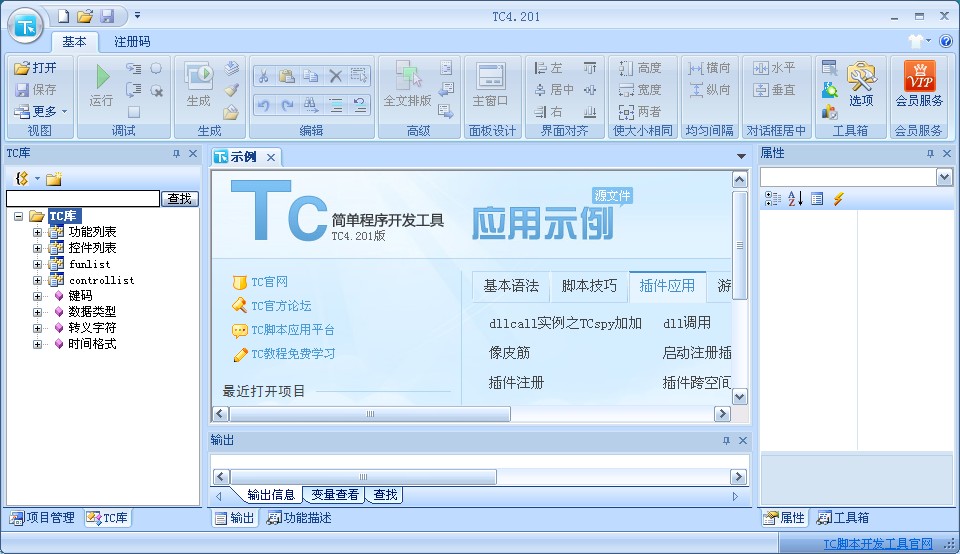Click the redo arrow icon
This screenshot has width=960, height=554.
(x=287, y=105)
